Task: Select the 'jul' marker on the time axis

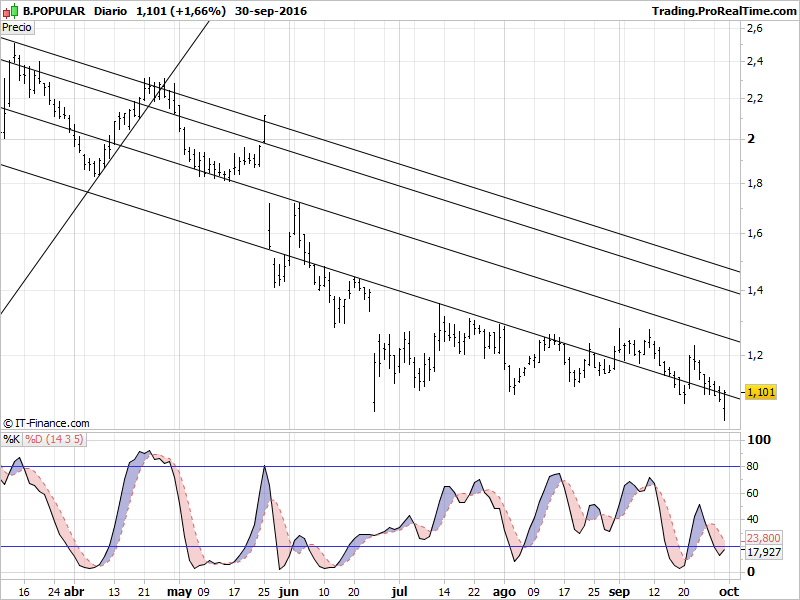Action: [400, 591]
